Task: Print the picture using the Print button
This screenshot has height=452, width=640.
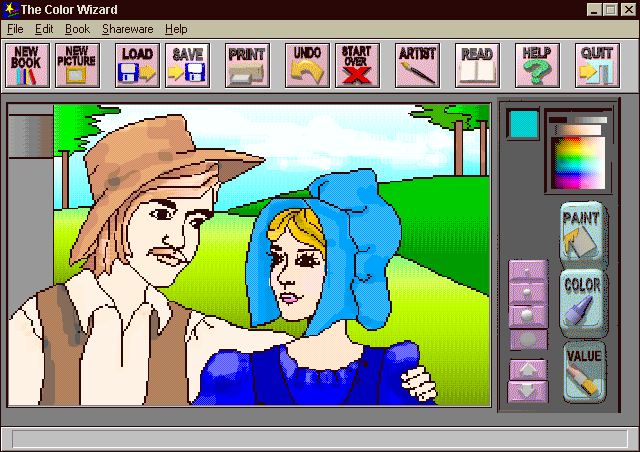Action: pyautogui.click(x=247, y=66)
